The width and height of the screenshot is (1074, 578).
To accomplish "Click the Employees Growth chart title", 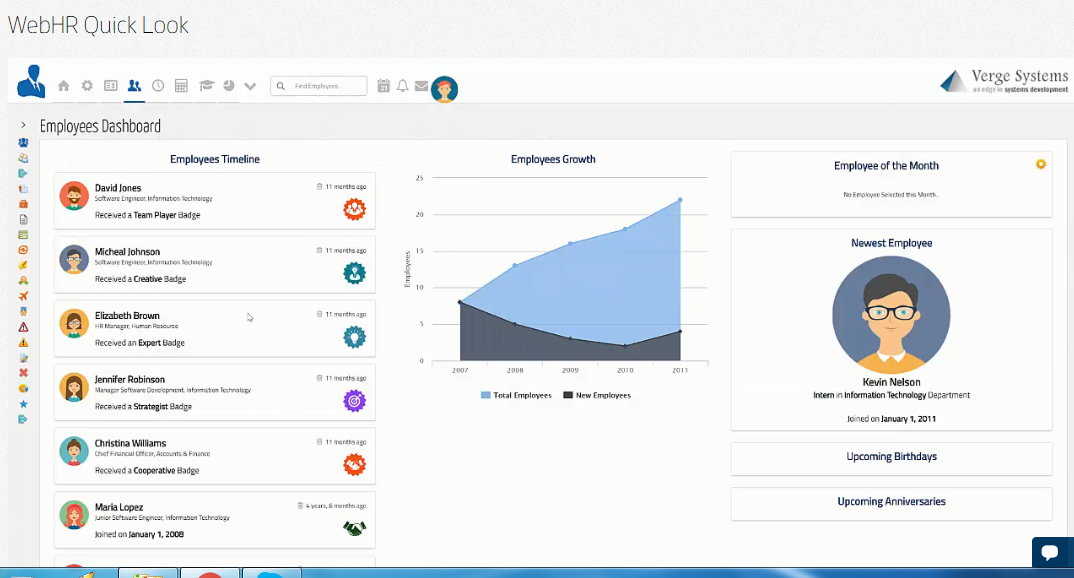I will 553,159.
